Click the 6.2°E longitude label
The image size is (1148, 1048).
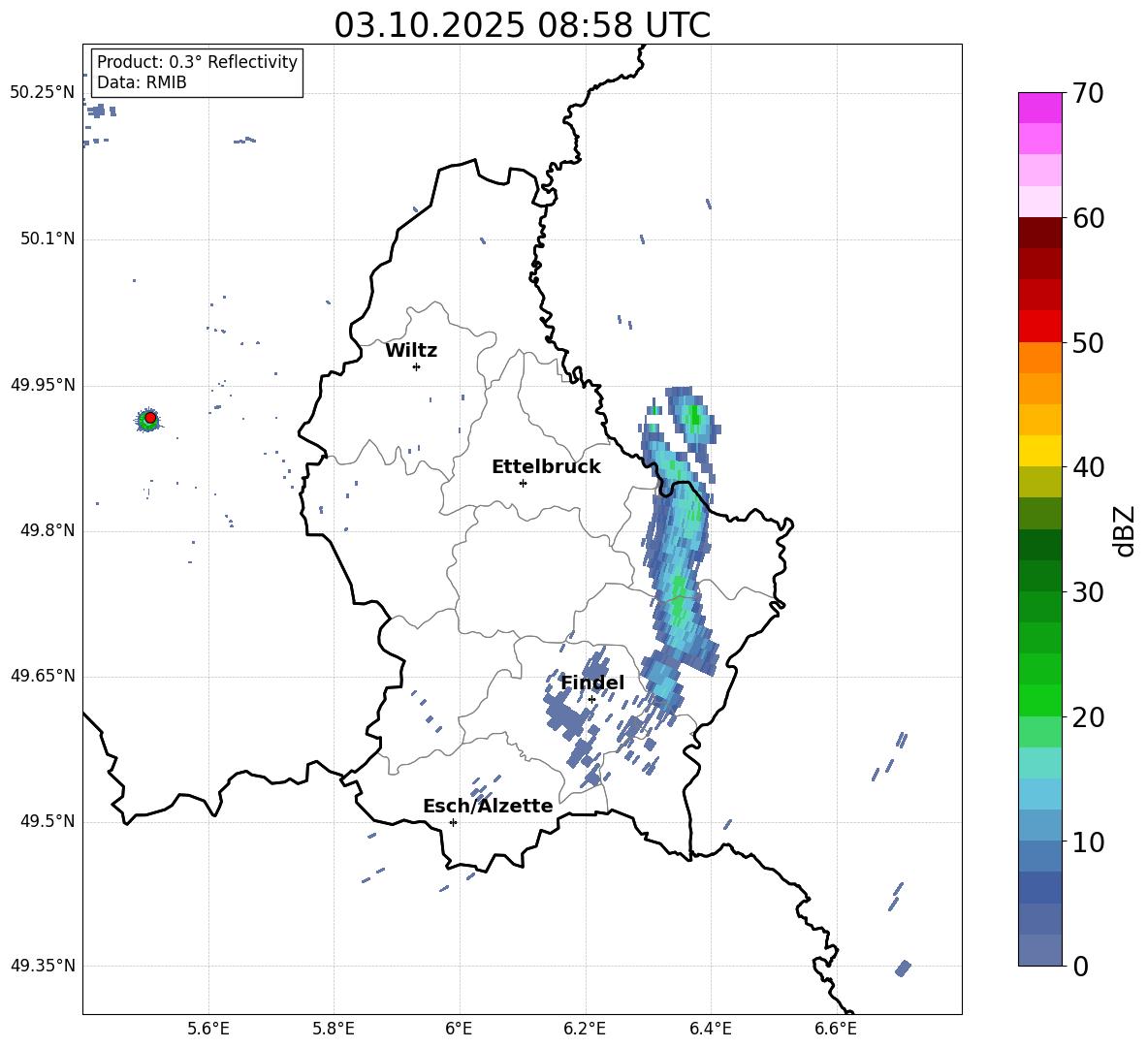(585, 1030)
